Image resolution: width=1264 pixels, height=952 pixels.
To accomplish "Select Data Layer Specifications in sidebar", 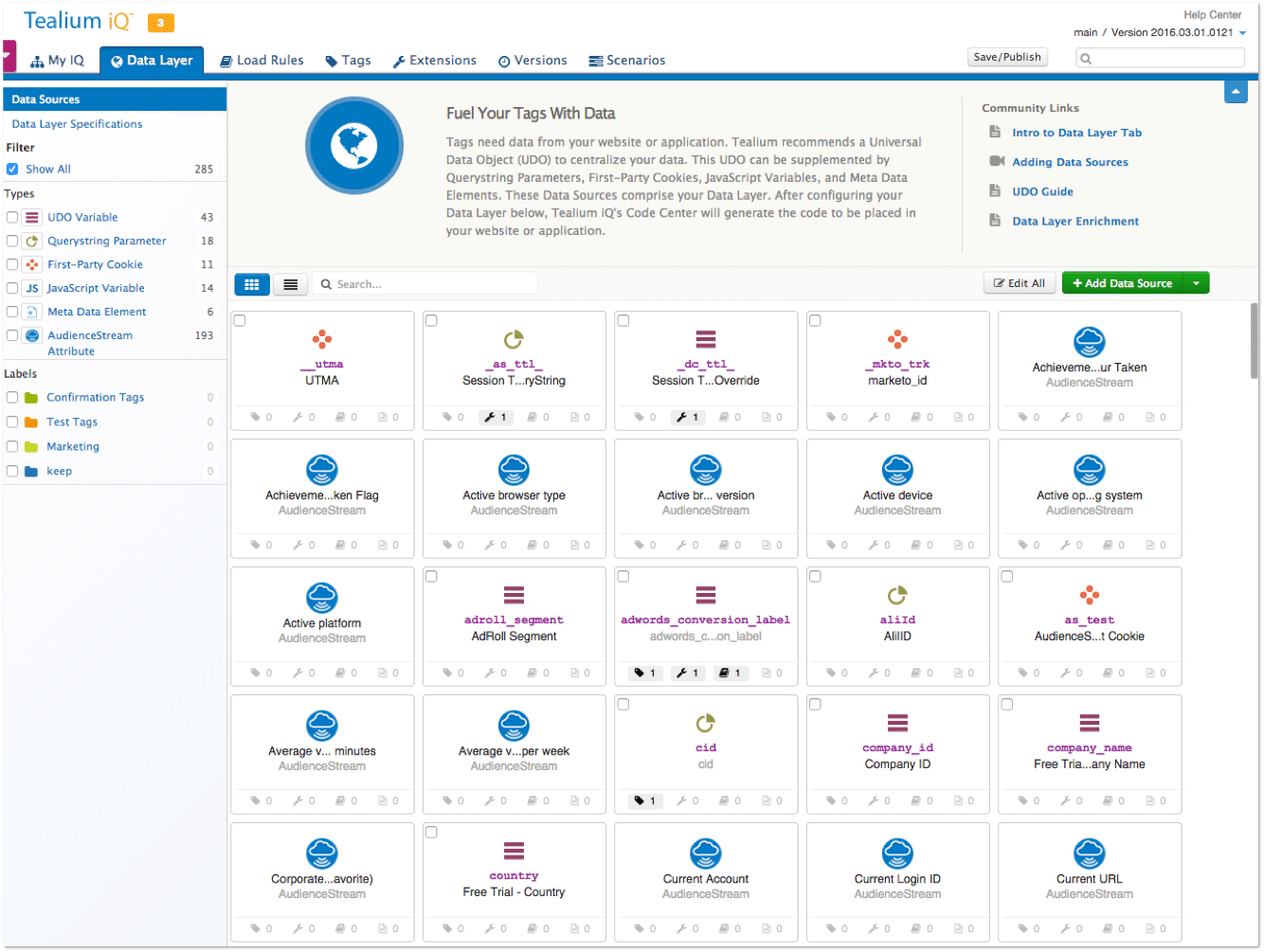I will coord(77,124).
